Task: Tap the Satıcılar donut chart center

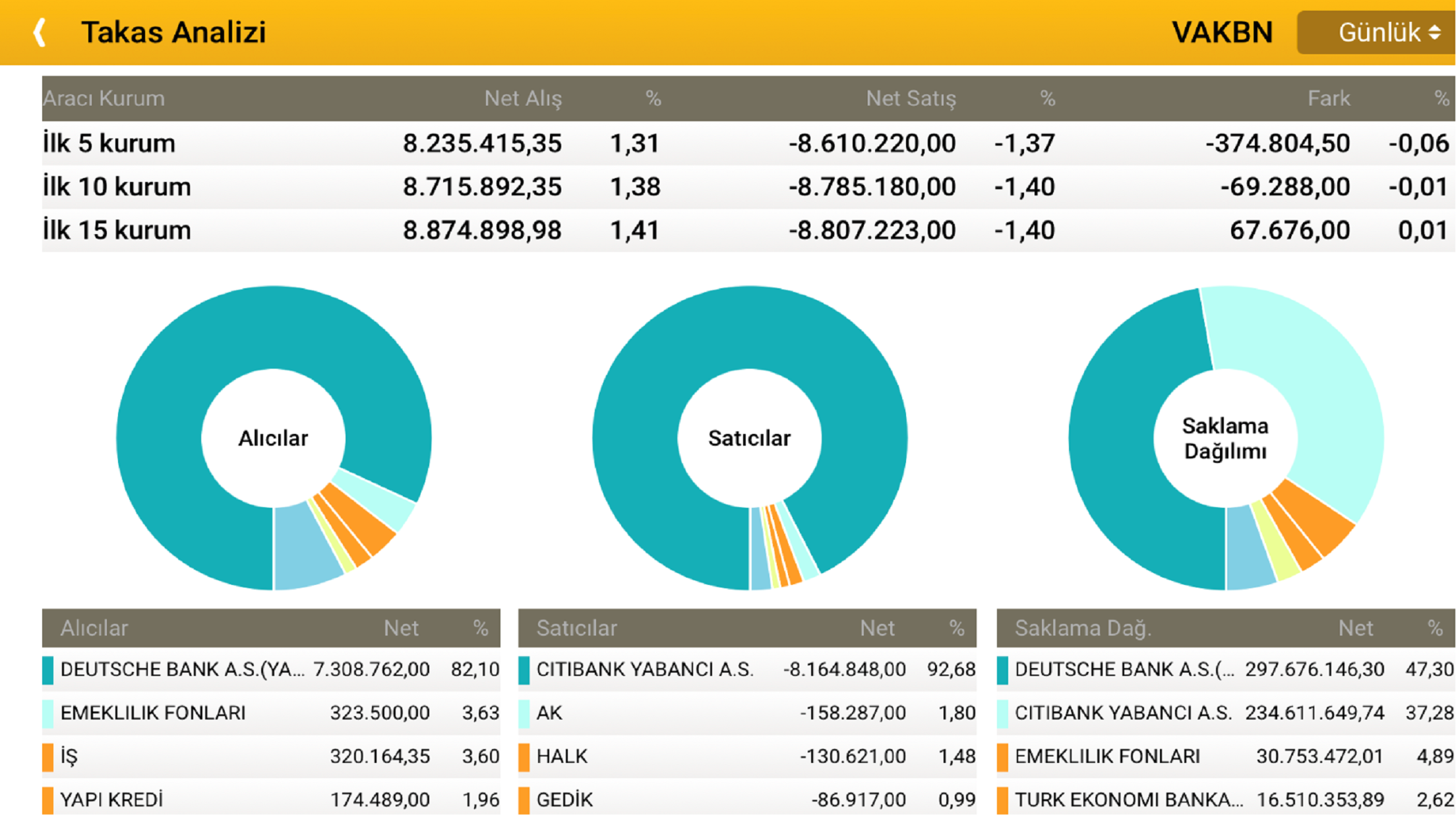Action: pos(749,438)
